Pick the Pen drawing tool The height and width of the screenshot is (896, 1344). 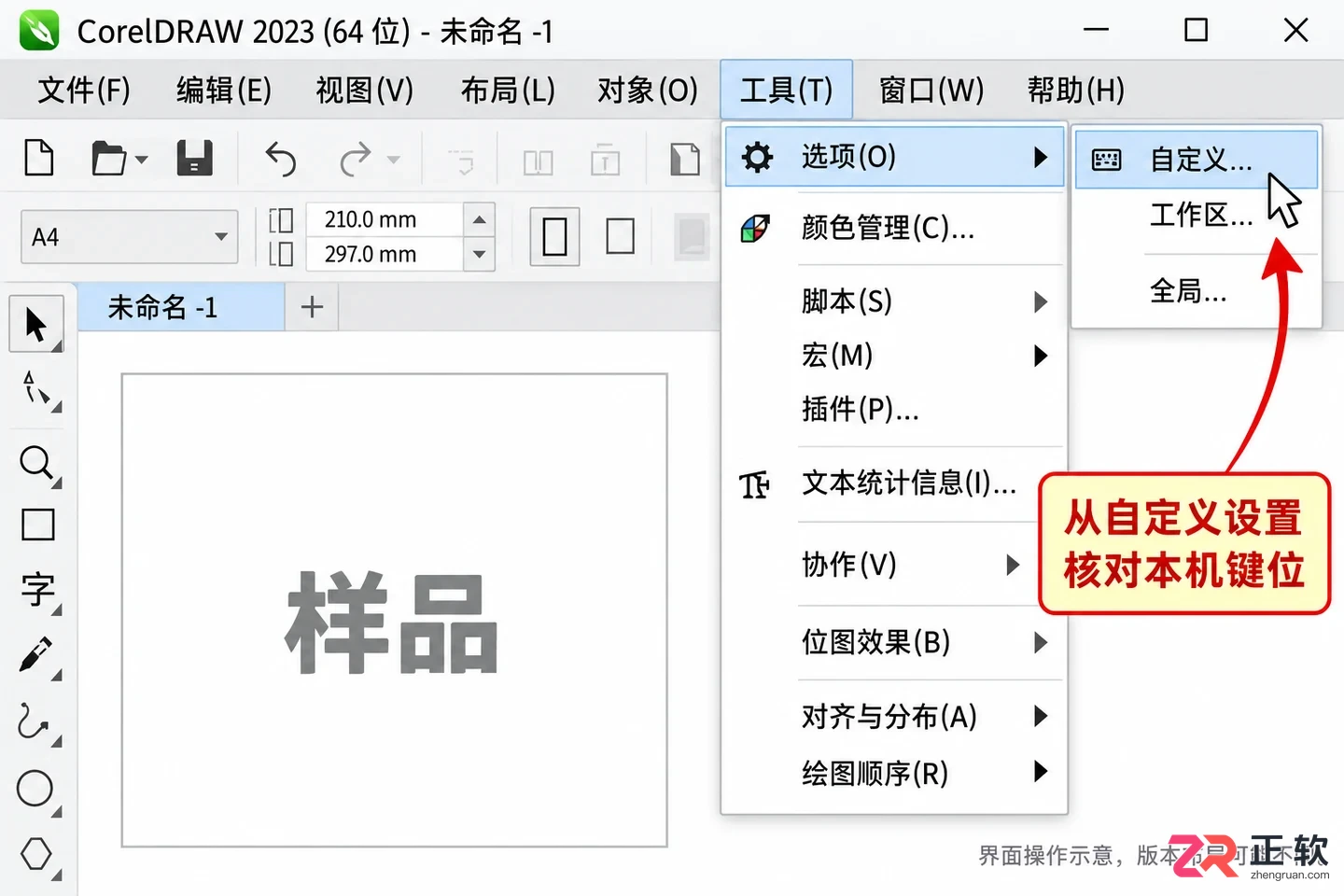[35, 655]
